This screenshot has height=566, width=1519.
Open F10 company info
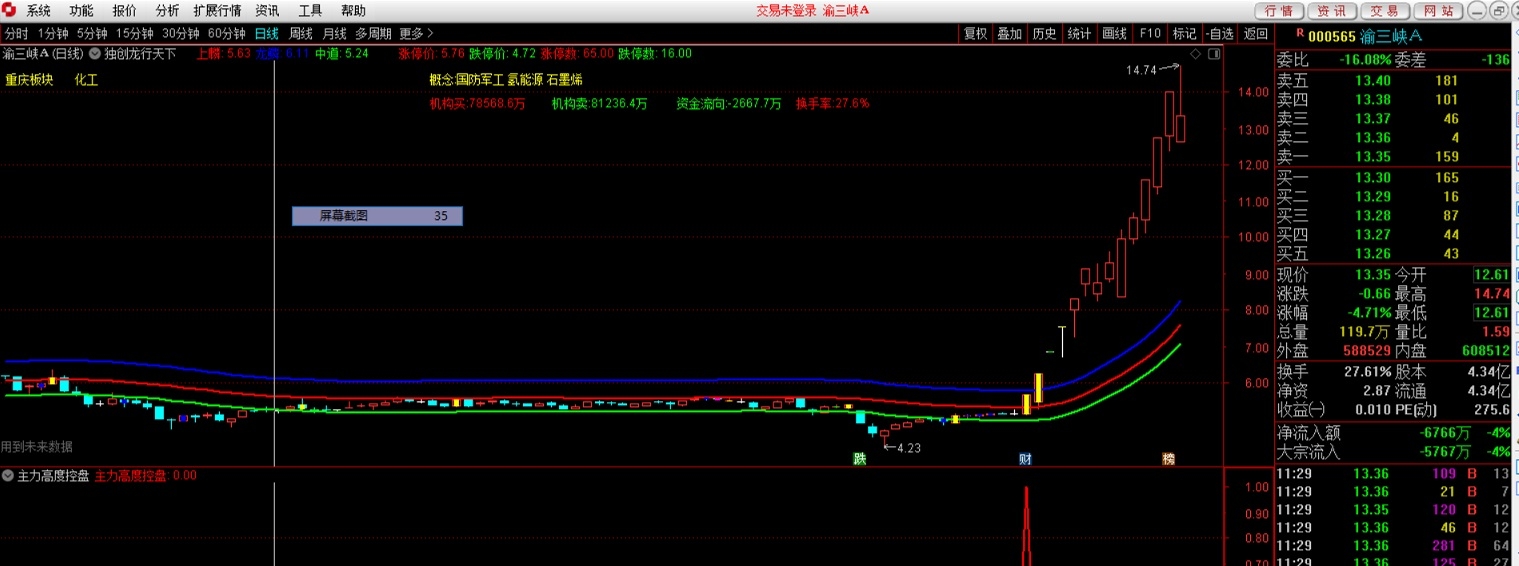pyautogui.click(x=1149, y=33)
